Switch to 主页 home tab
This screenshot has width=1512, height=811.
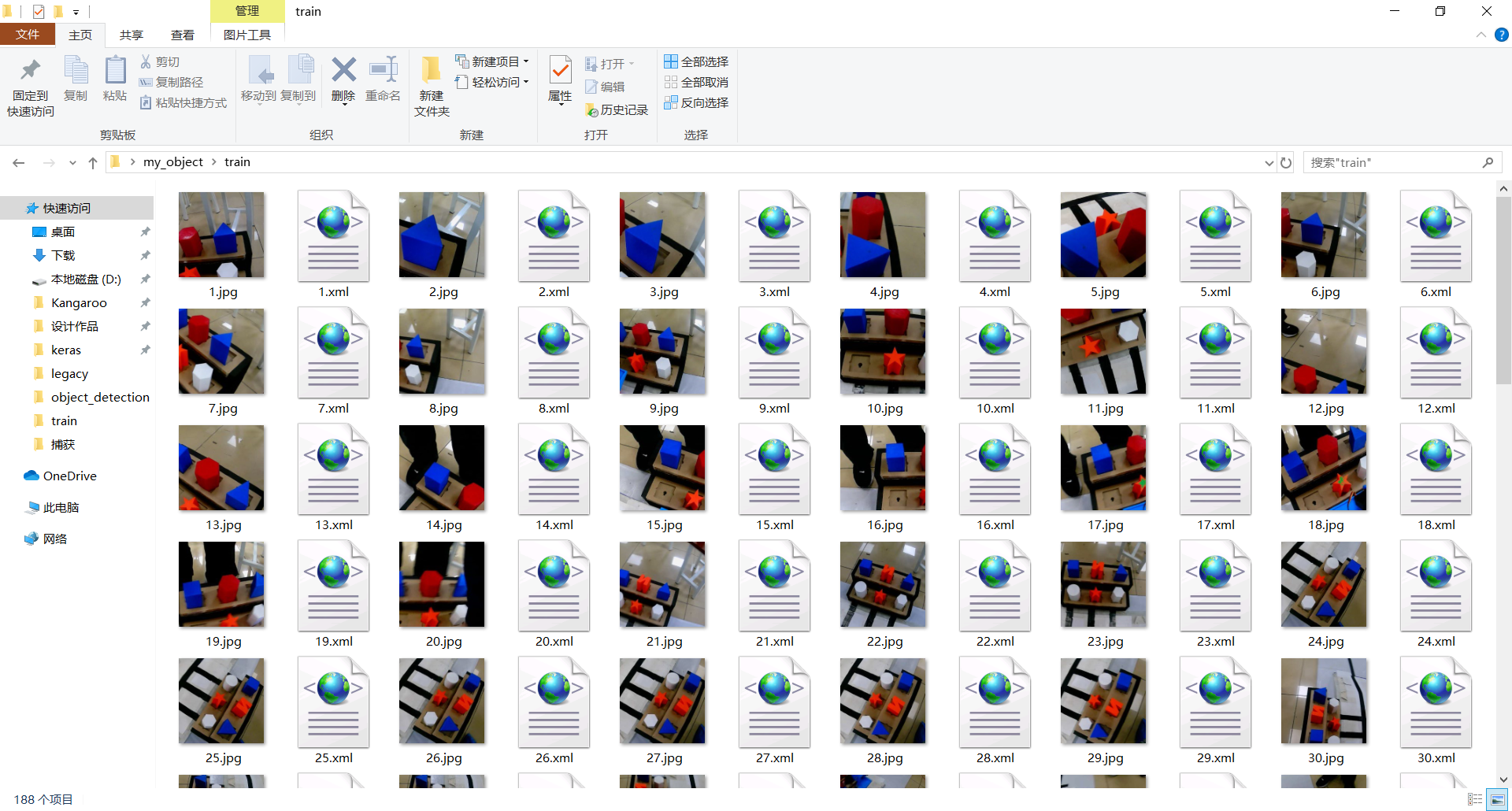(80, 35)
